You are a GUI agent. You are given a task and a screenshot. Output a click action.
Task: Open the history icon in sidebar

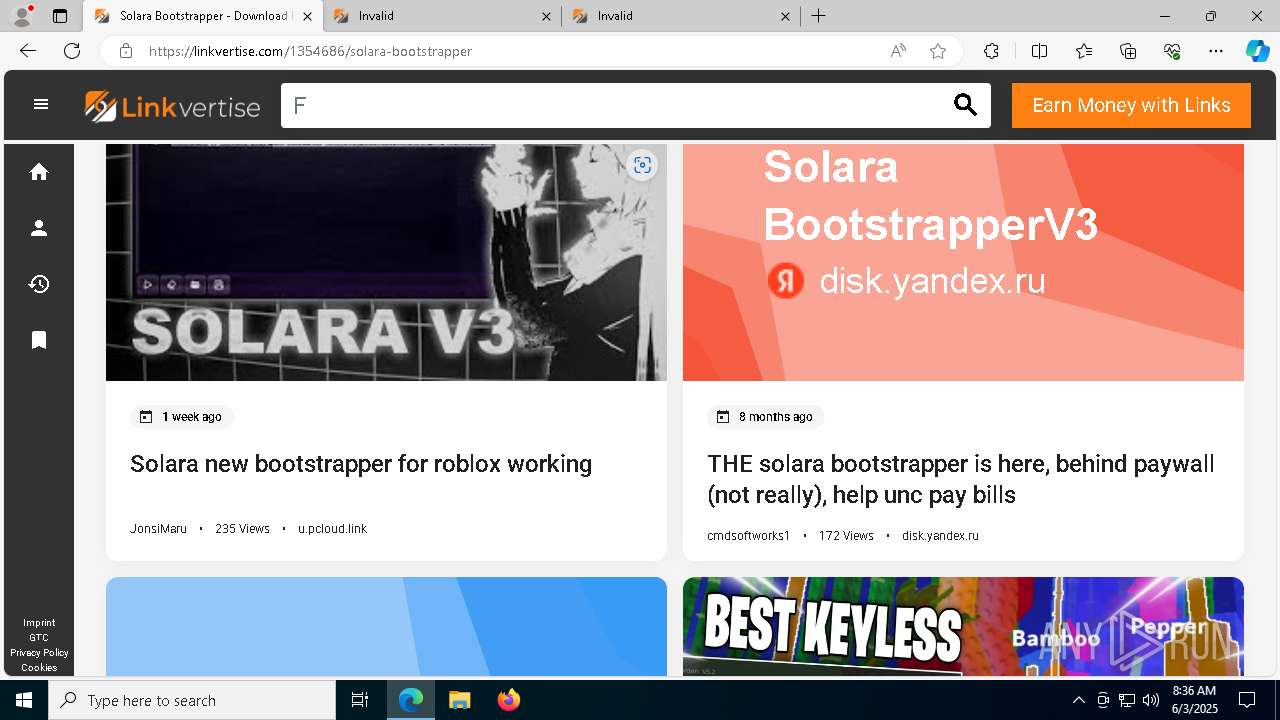tap(39, 284)
